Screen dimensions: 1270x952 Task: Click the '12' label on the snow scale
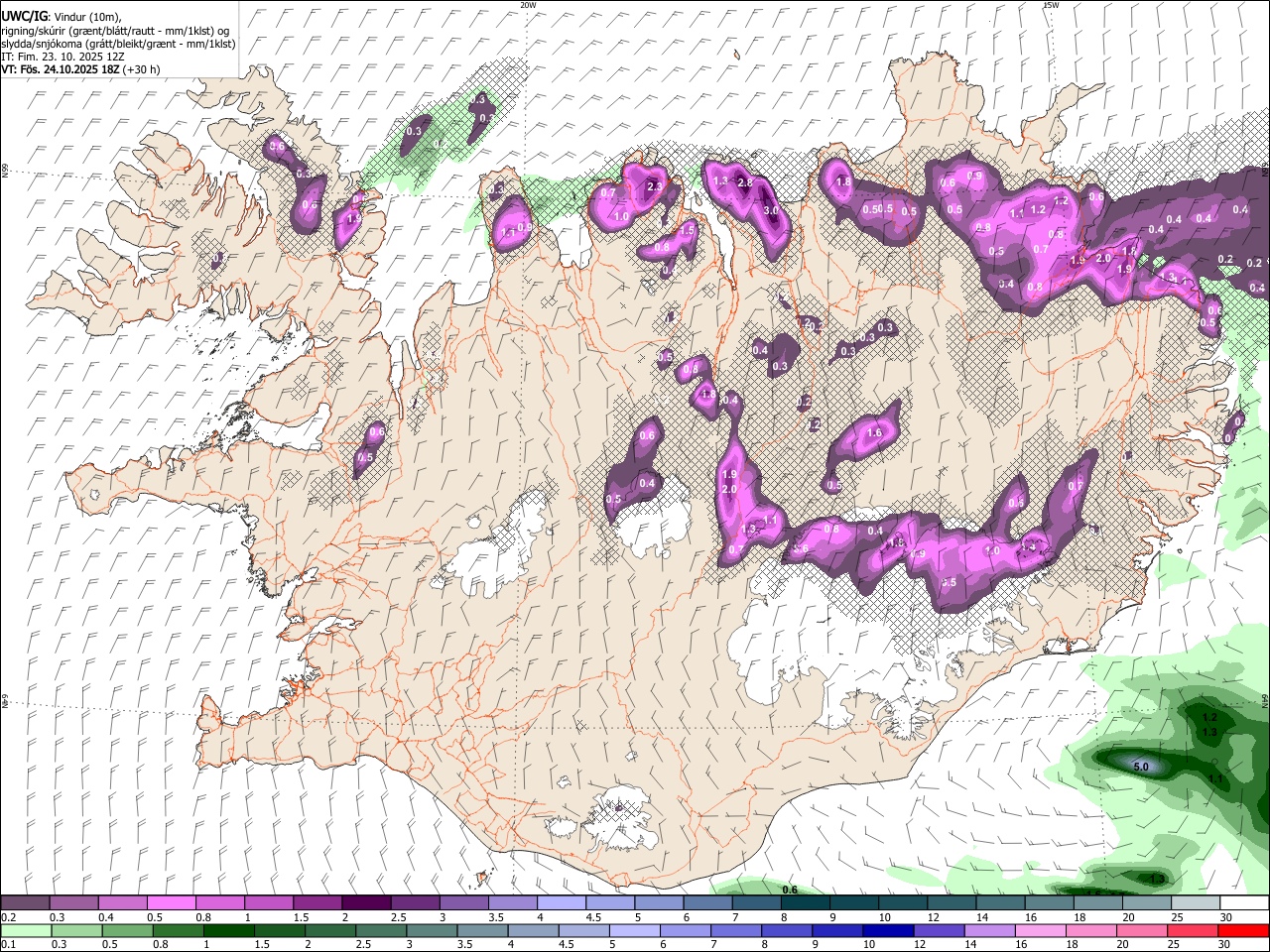tap(932, 917)
